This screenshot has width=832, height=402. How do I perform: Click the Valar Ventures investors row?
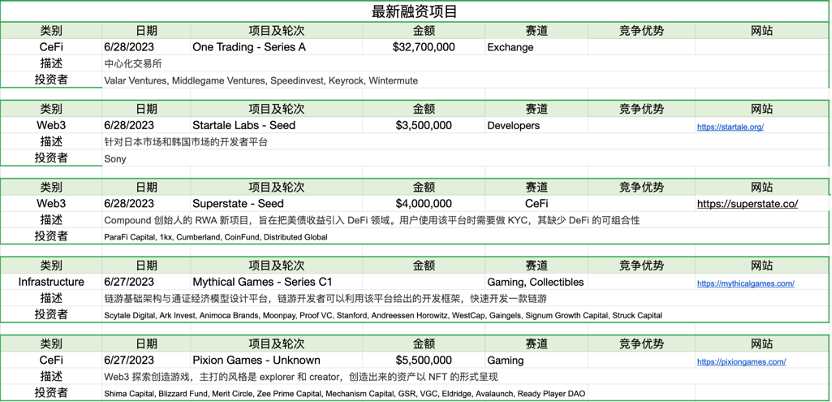(x=465, y=81)
